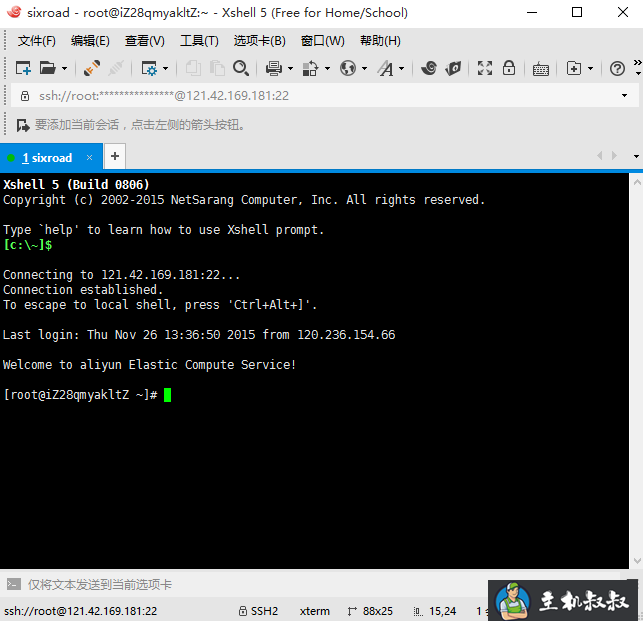643x621 pixels.
Task: Expand the Font dropdown arrow
Action: point(401,68)
